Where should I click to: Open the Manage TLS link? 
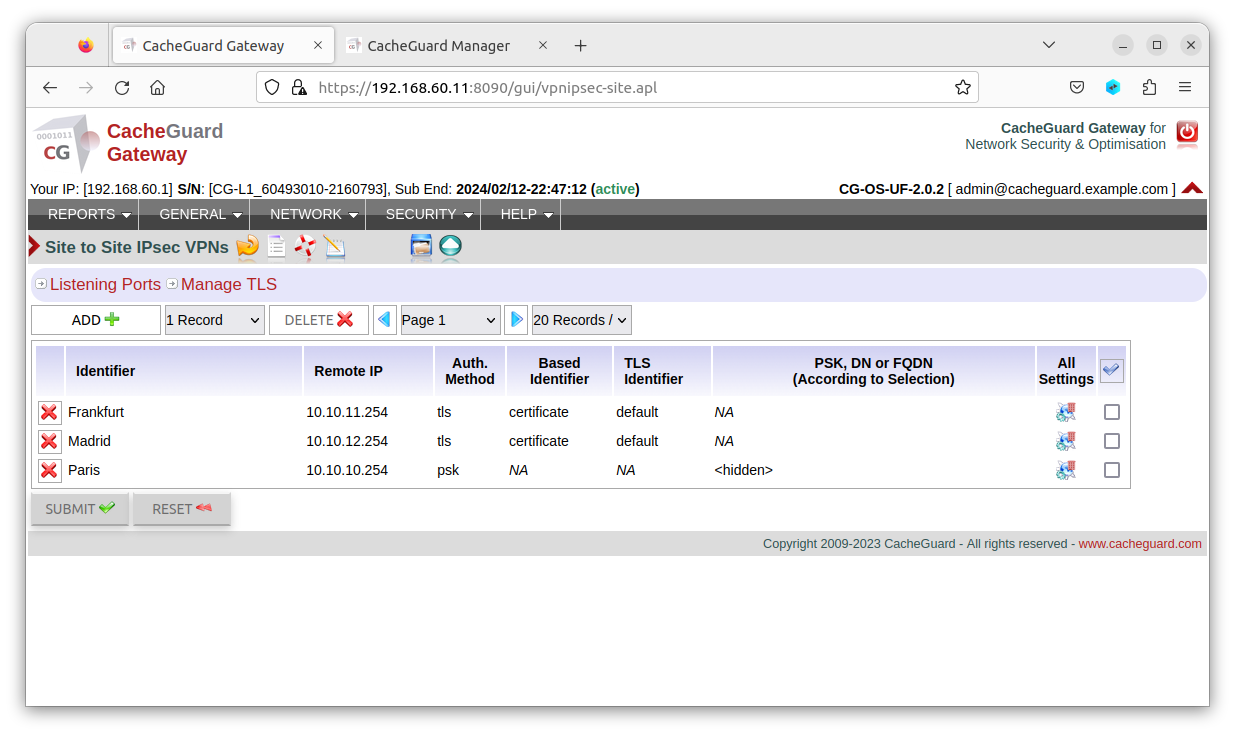click(x=229, y=284)
